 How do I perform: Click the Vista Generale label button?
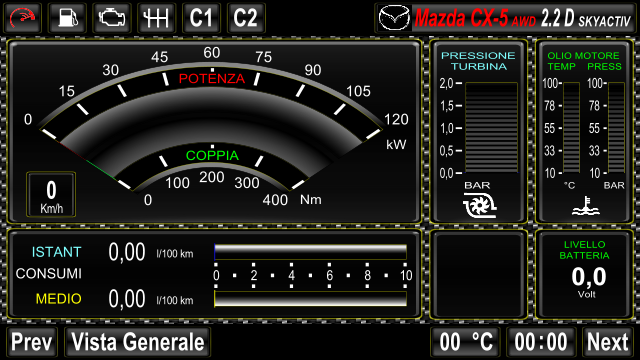pyautogui.click(x=138, y=342)
